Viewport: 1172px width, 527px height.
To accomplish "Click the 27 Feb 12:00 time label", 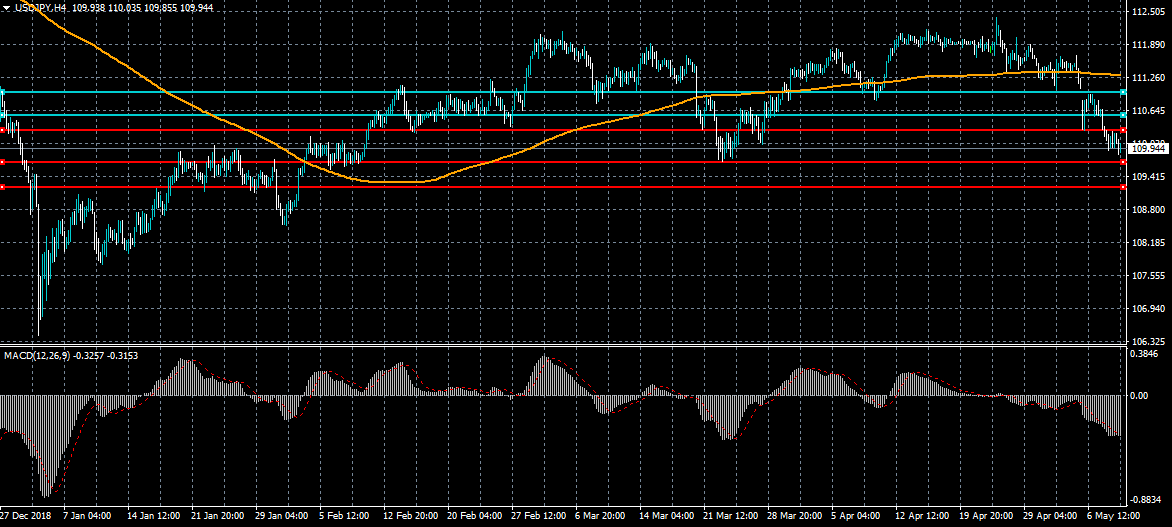I will [537, 516].
